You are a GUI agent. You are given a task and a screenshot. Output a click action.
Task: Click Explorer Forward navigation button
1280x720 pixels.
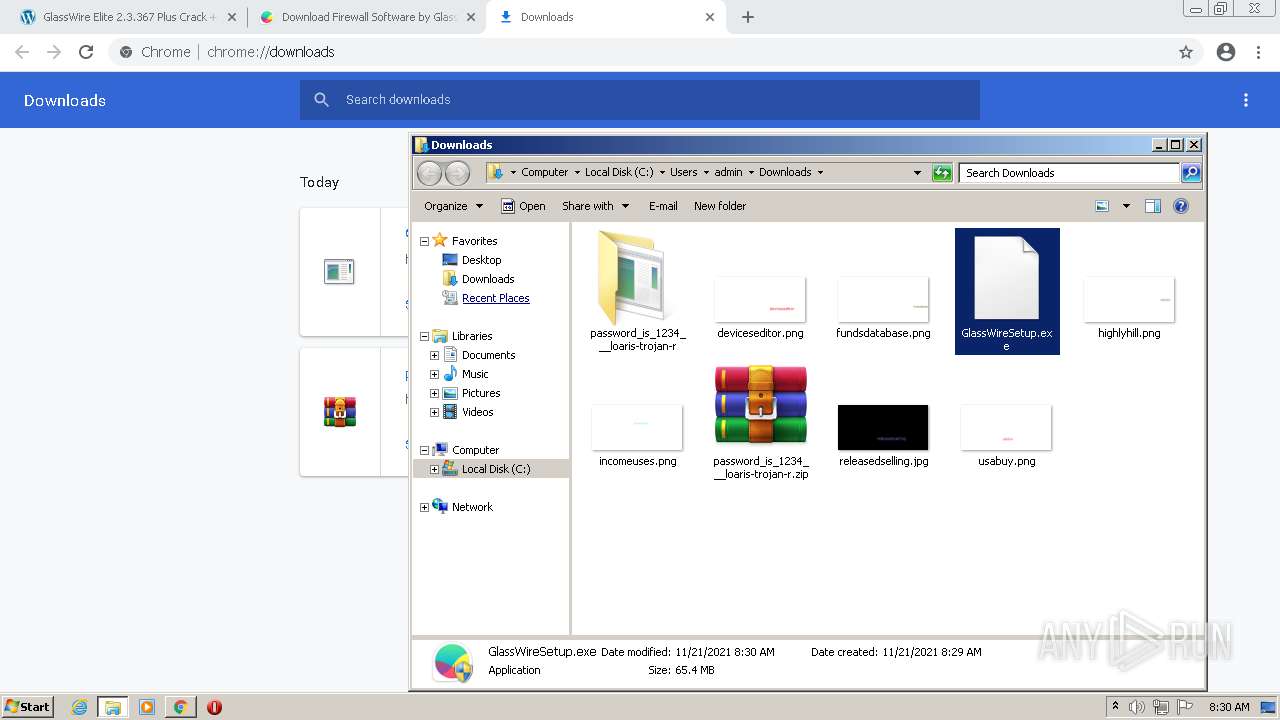[457, 173]
